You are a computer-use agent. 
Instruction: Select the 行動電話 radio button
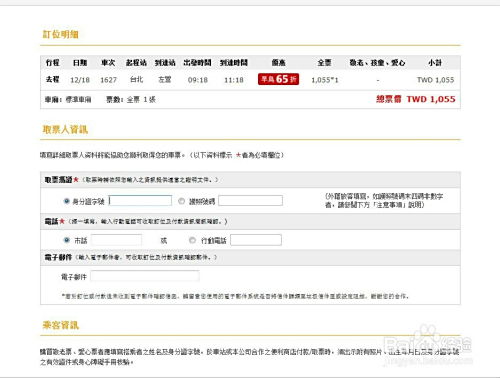[x=192, y=240]
